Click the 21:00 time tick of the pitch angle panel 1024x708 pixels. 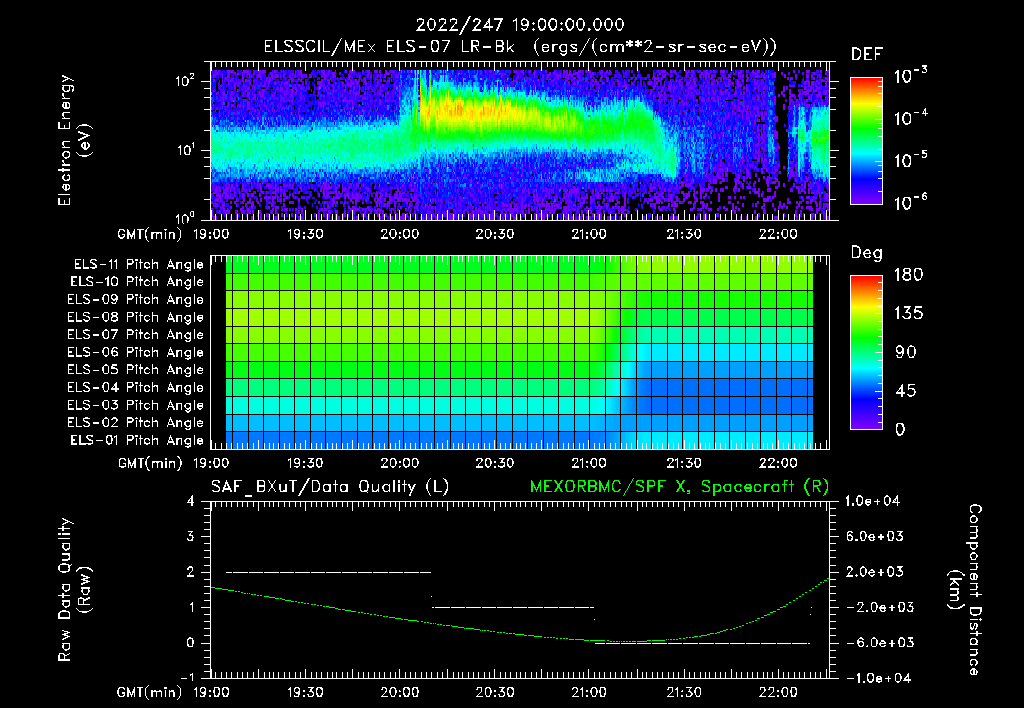589,463
